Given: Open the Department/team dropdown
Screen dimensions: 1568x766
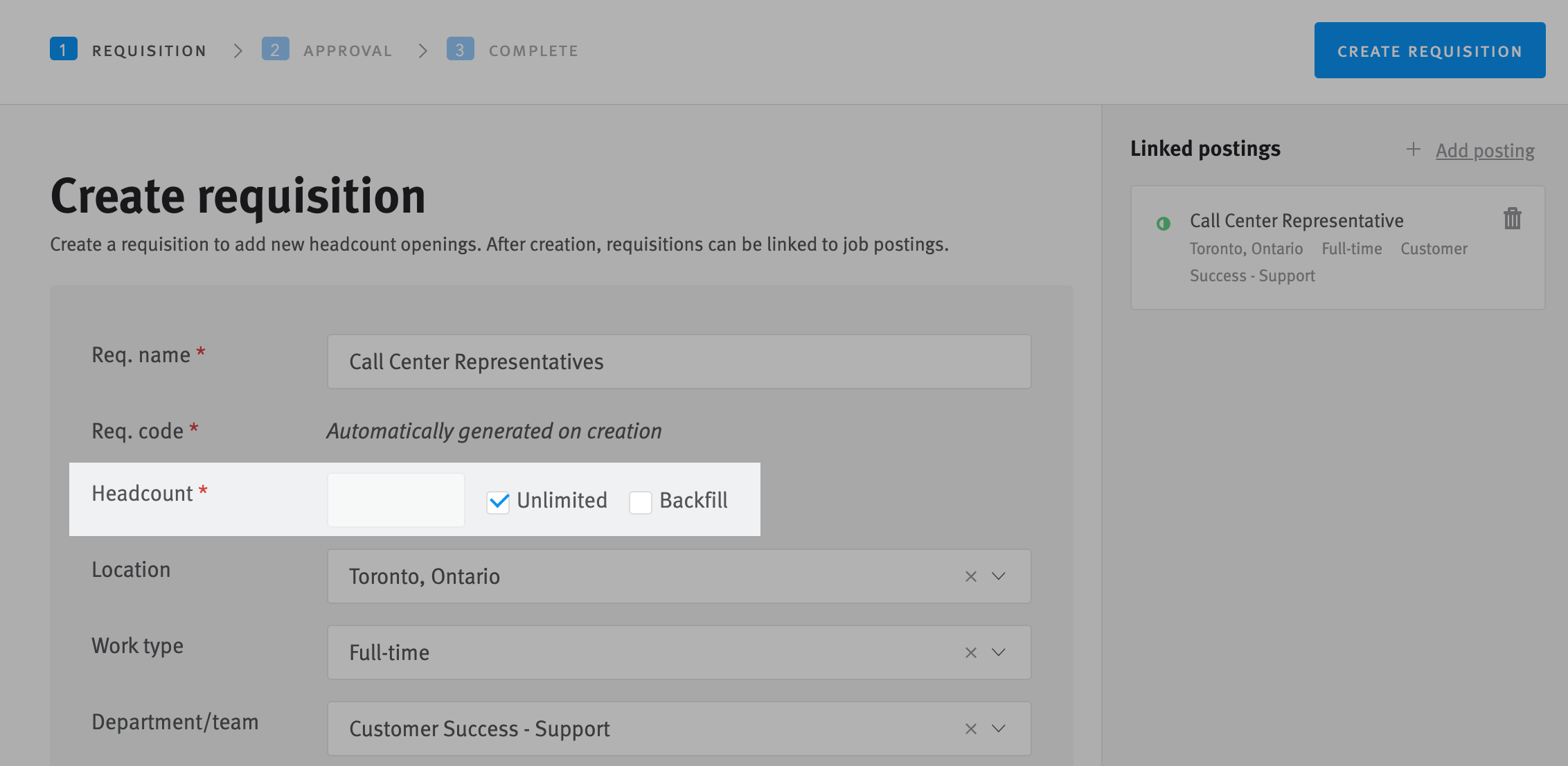Looking at the screenshot, I should [997, 728].
